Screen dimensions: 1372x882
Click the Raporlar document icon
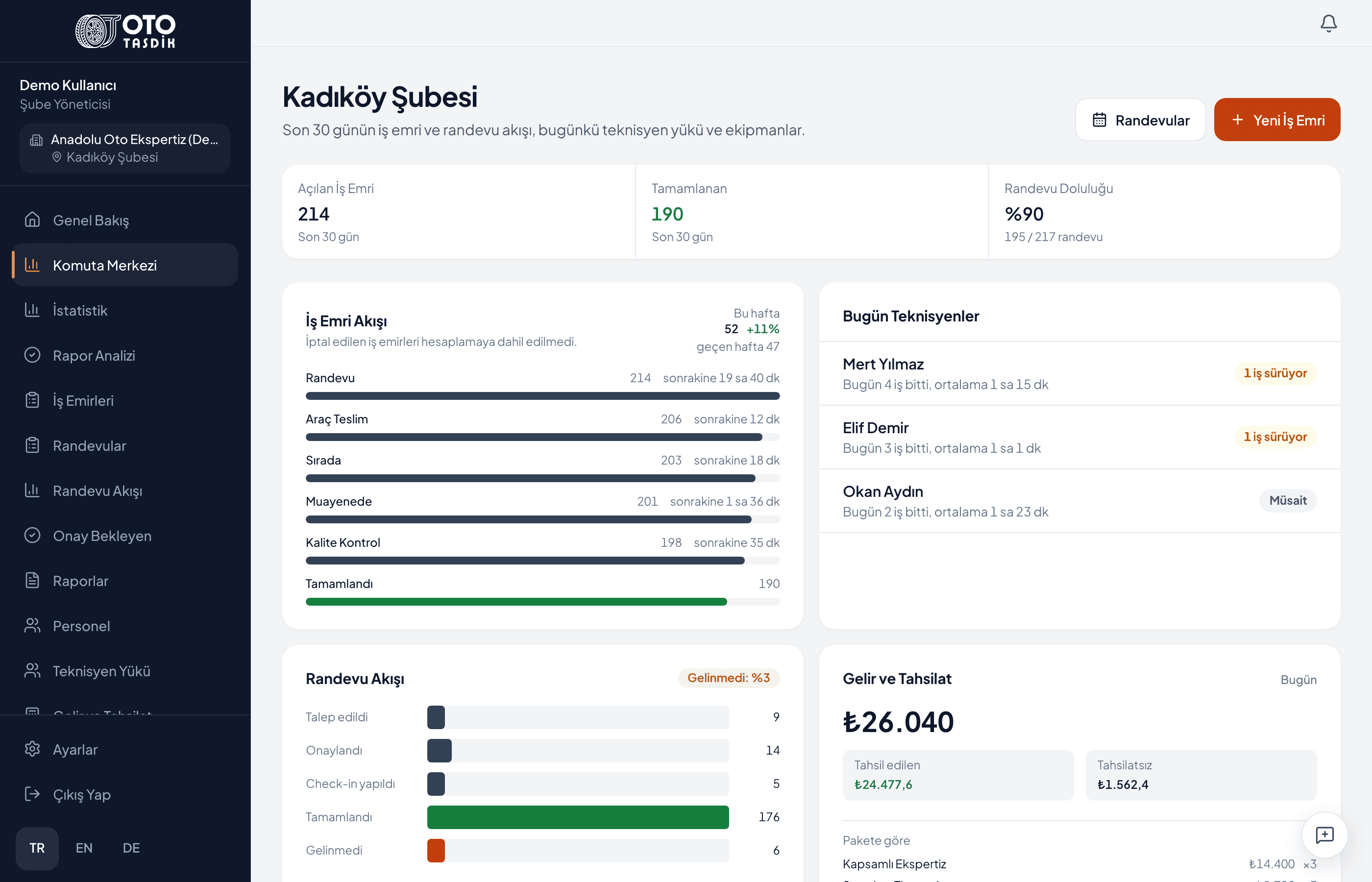pyautogui.click(x=32, y=580)
